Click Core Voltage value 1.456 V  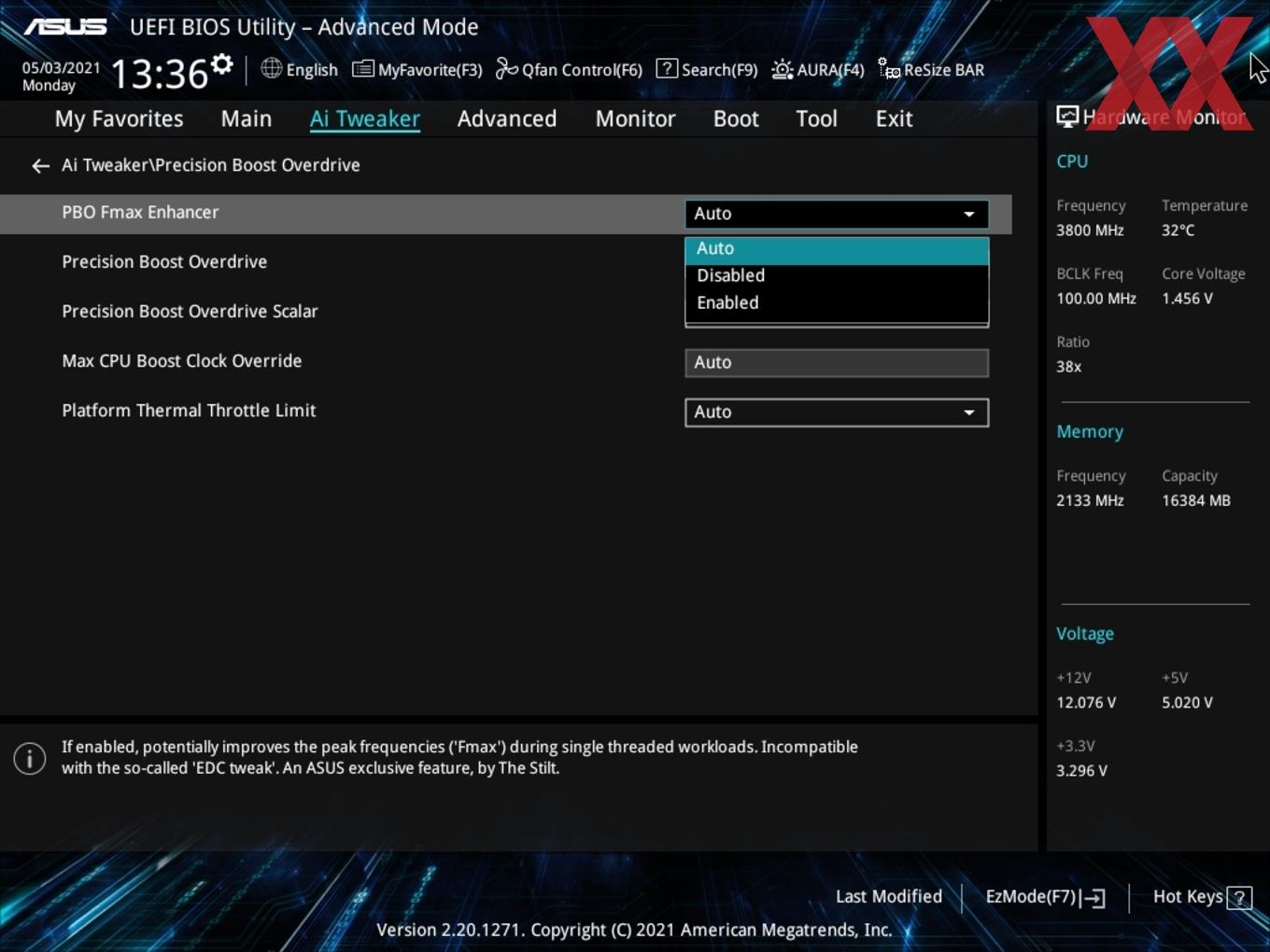pos(1187,299)
